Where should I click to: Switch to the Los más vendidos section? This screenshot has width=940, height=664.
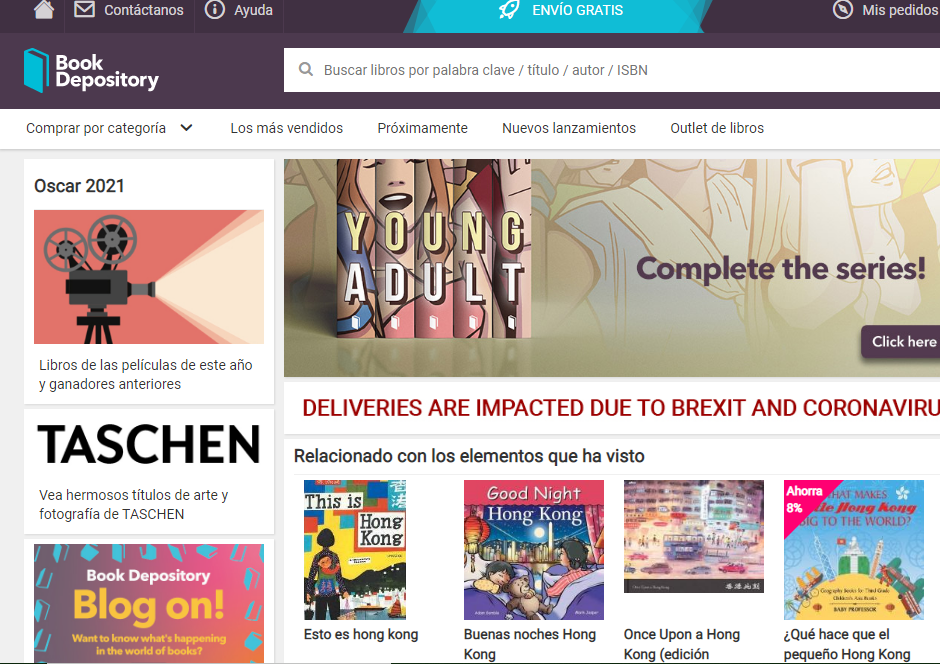pyautogui.click(x=287, y=128)
